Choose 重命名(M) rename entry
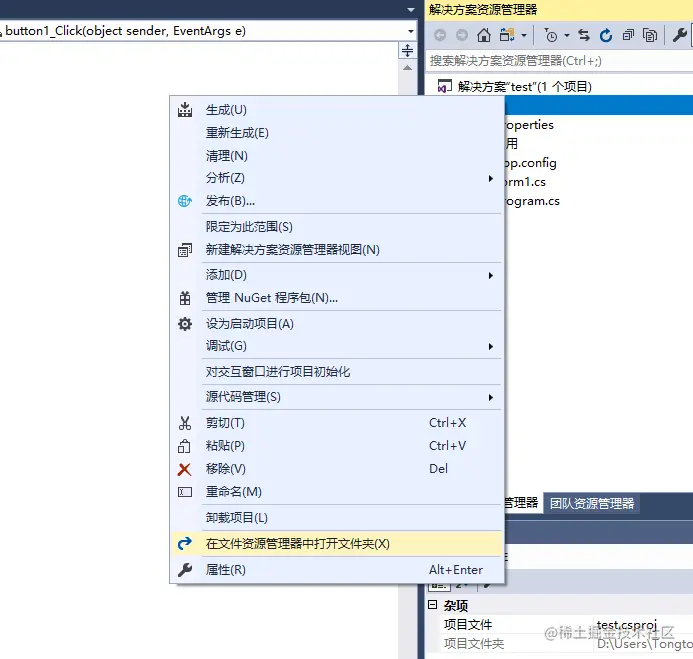 click(337, 491)
